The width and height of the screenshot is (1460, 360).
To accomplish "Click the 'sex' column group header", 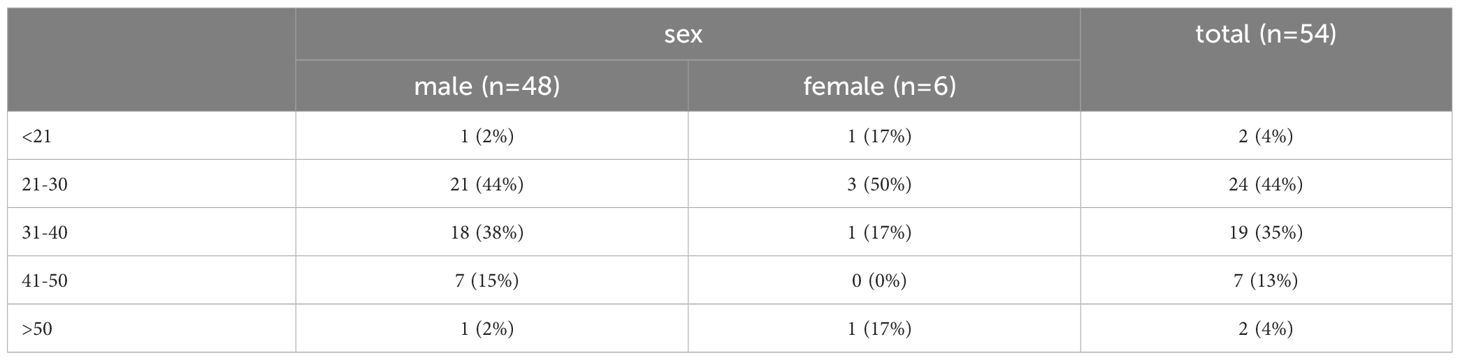I will 687,34.
